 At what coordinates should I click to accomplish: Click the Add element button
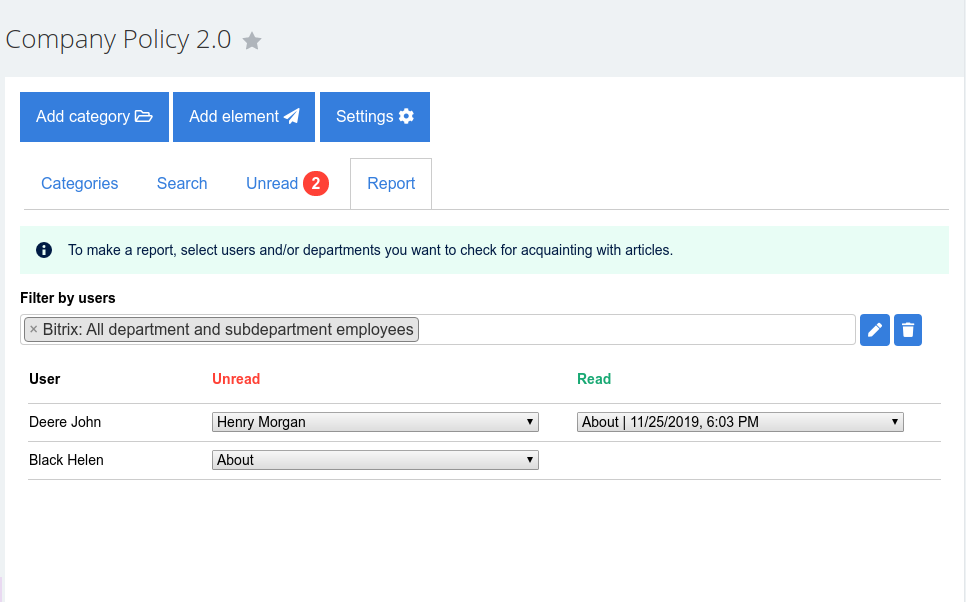tap(244, 117)
